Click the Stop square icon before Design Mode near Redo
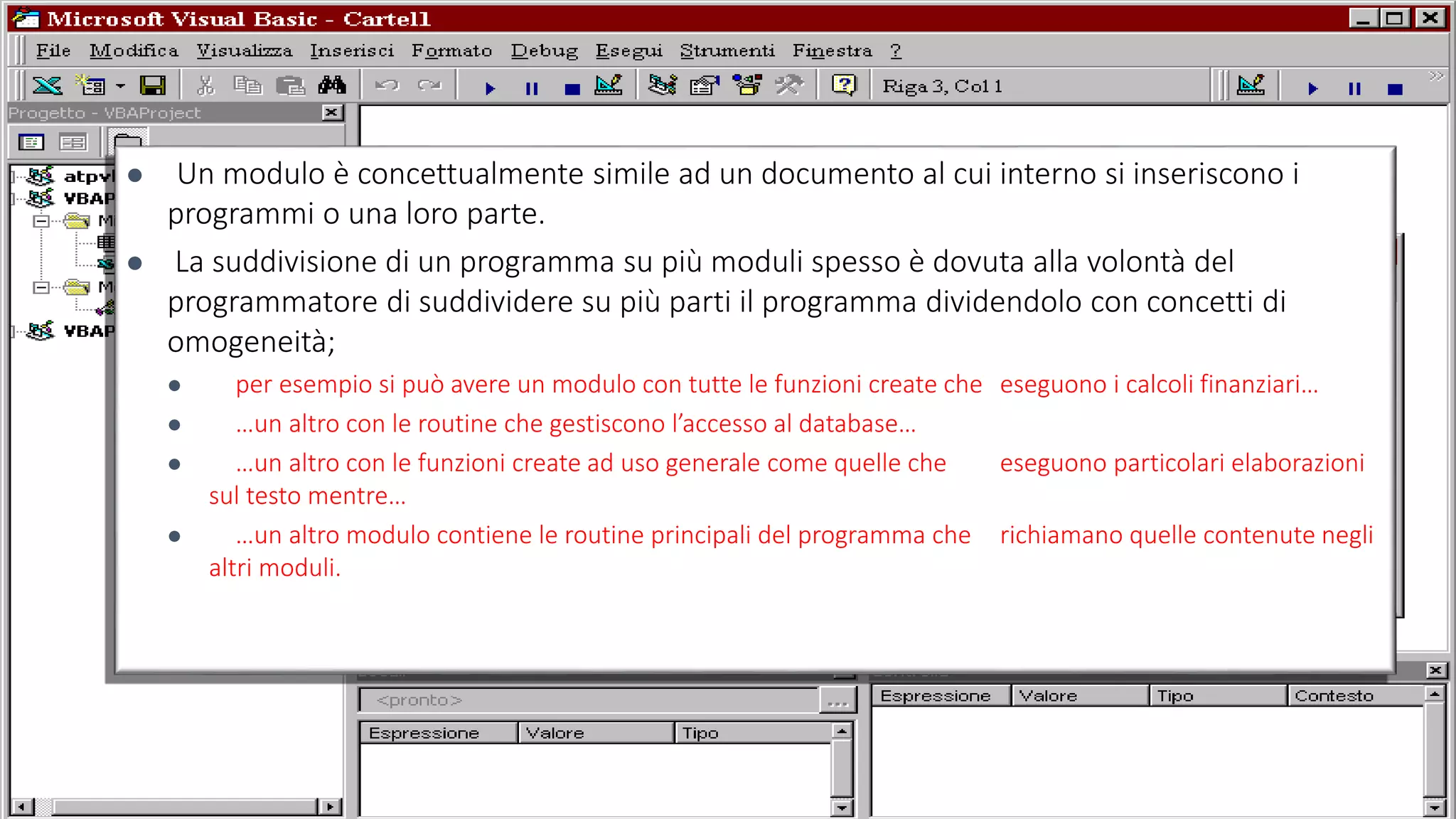Viewport: 1456px width, 819px height. tap(572, 89)
